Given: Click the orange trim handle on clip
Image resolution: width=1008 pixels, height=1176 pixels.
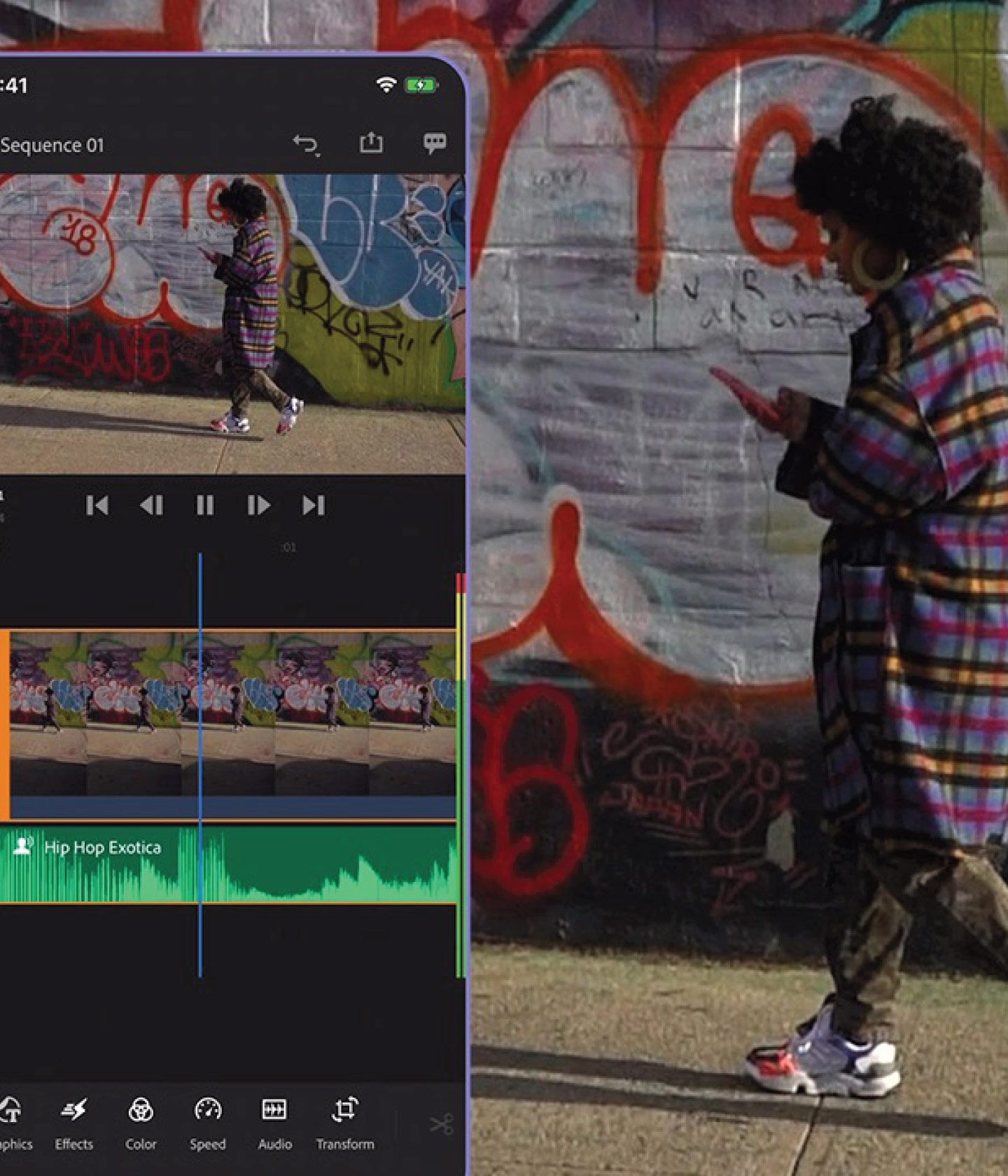Looking at the screenshot, I should pyautogui.click(x=4, y=724).
